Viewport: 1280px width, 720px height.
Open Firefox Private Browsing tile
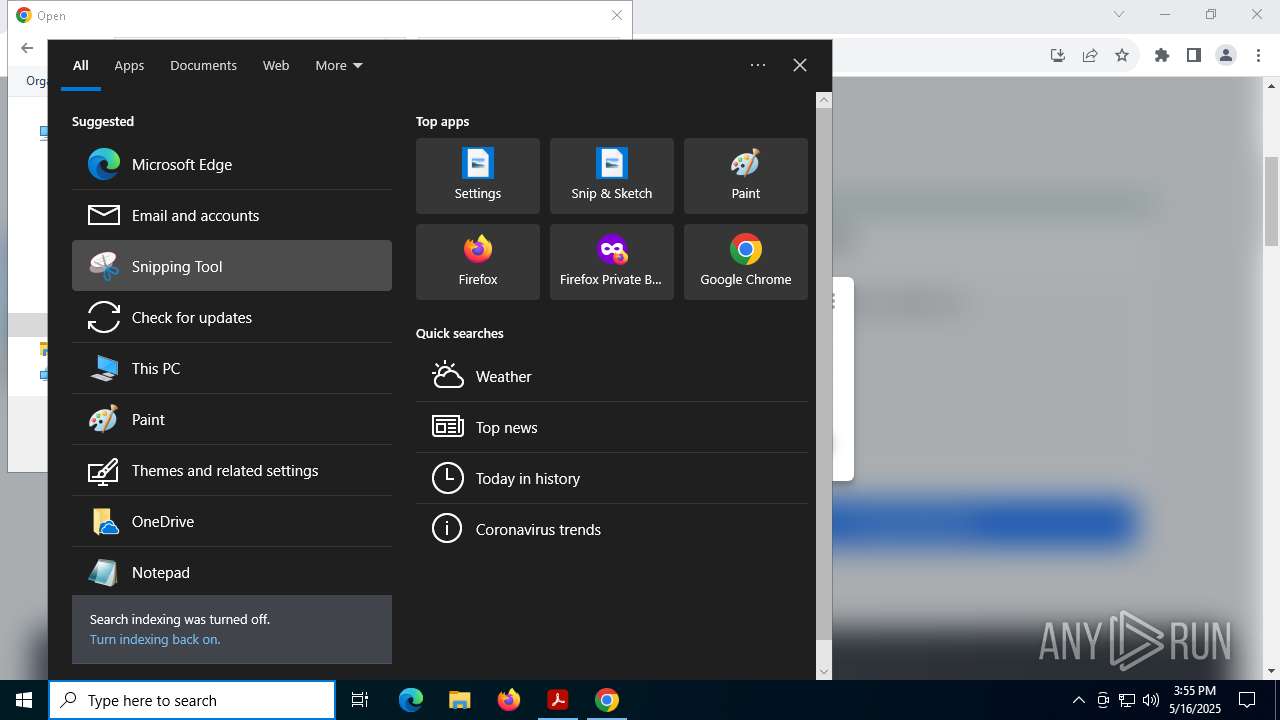coord(612,262)
